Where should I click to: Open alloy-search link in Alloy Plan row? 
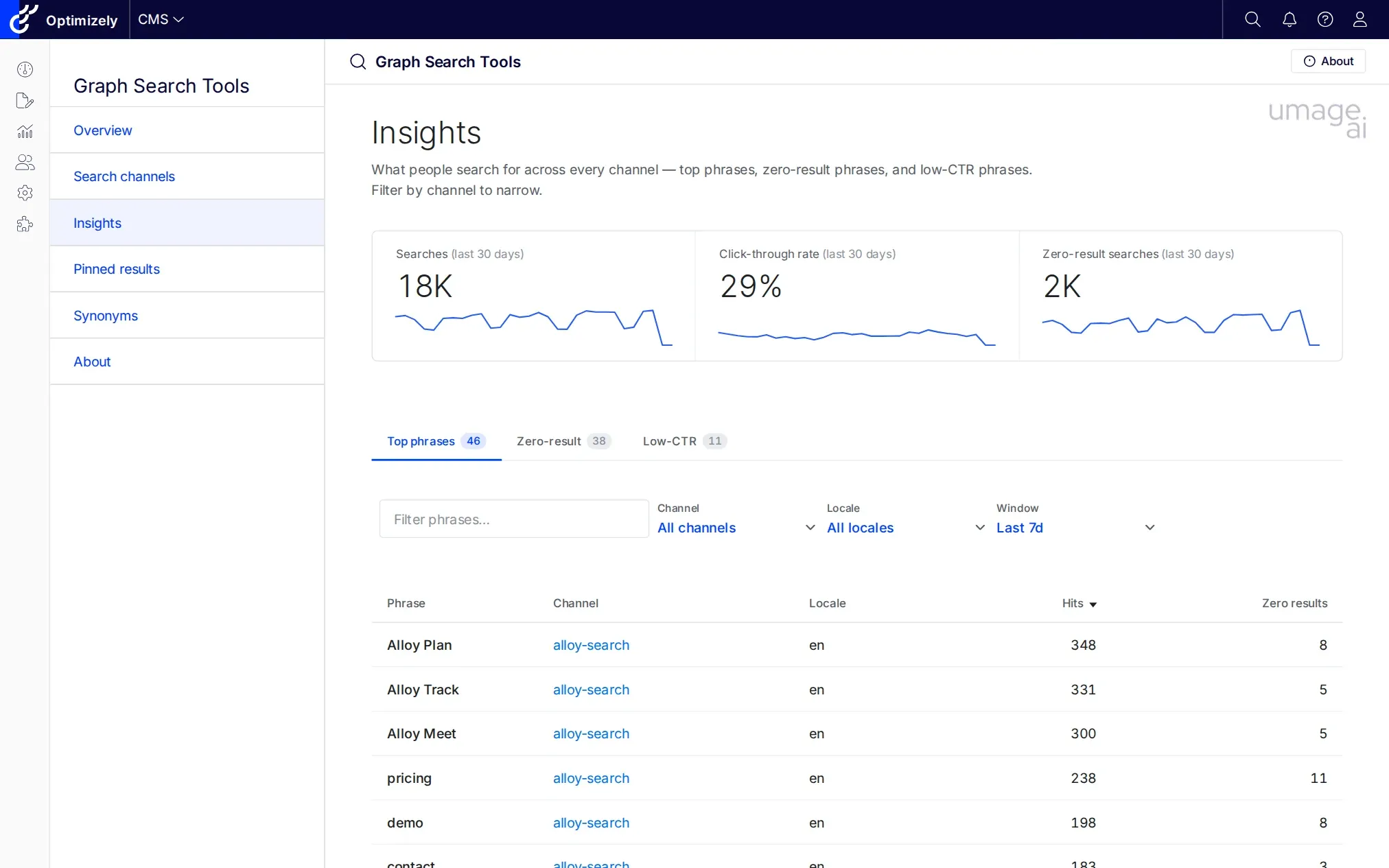click(591, 645)
